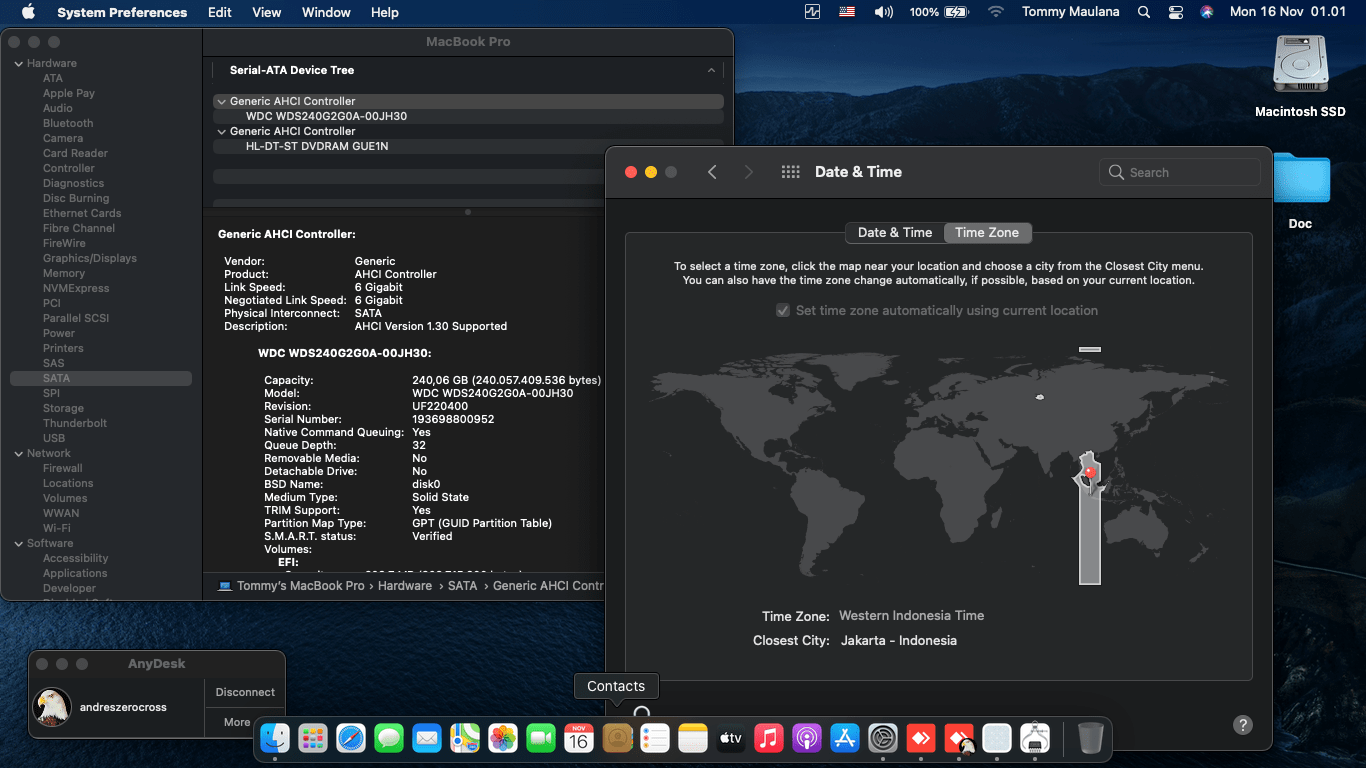Open the Trash in the dock
Image resolution: width=1366 pixels, height=768 pixels.
(x=1090, y=739)
